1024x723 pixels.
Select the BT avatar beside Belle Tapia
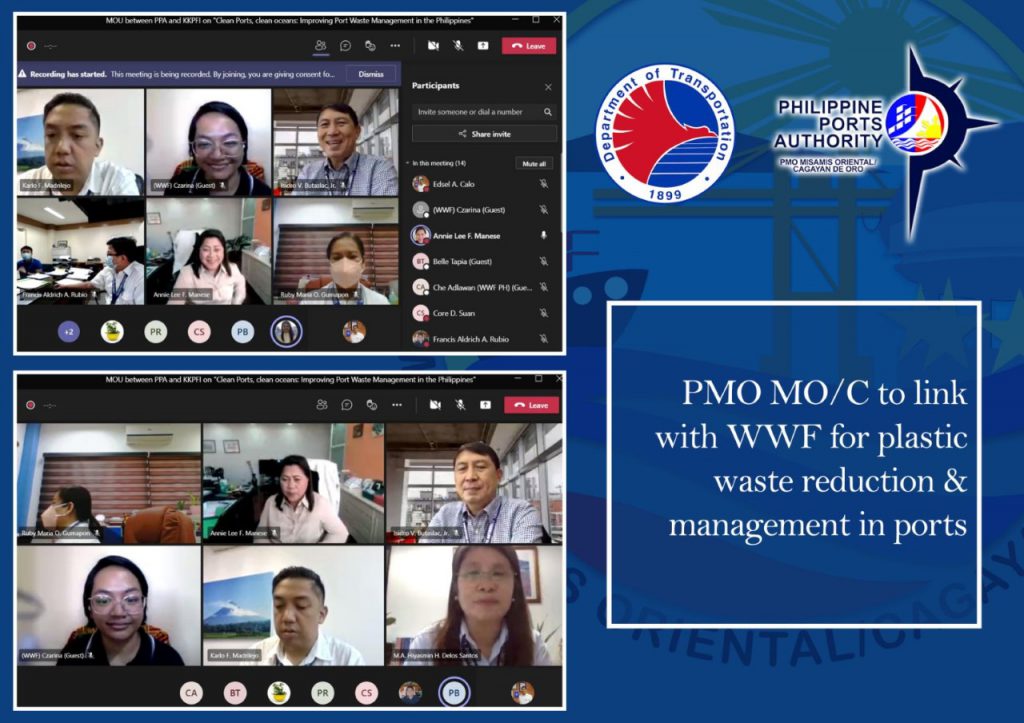point(421,261)
